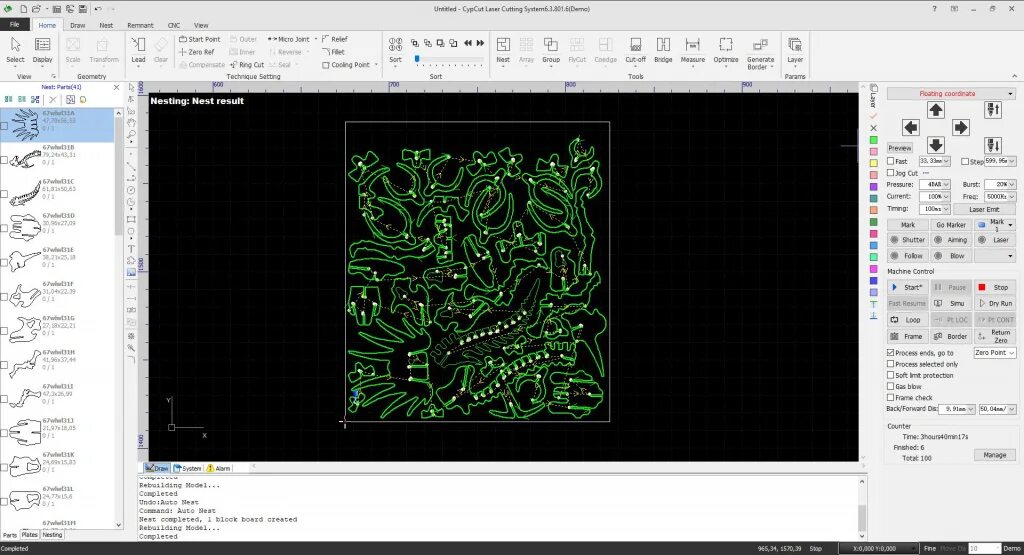This screenshot has height=555, width=1024.
Task: Switch to the CNC ribbon tab
Action: pos(174,25)
